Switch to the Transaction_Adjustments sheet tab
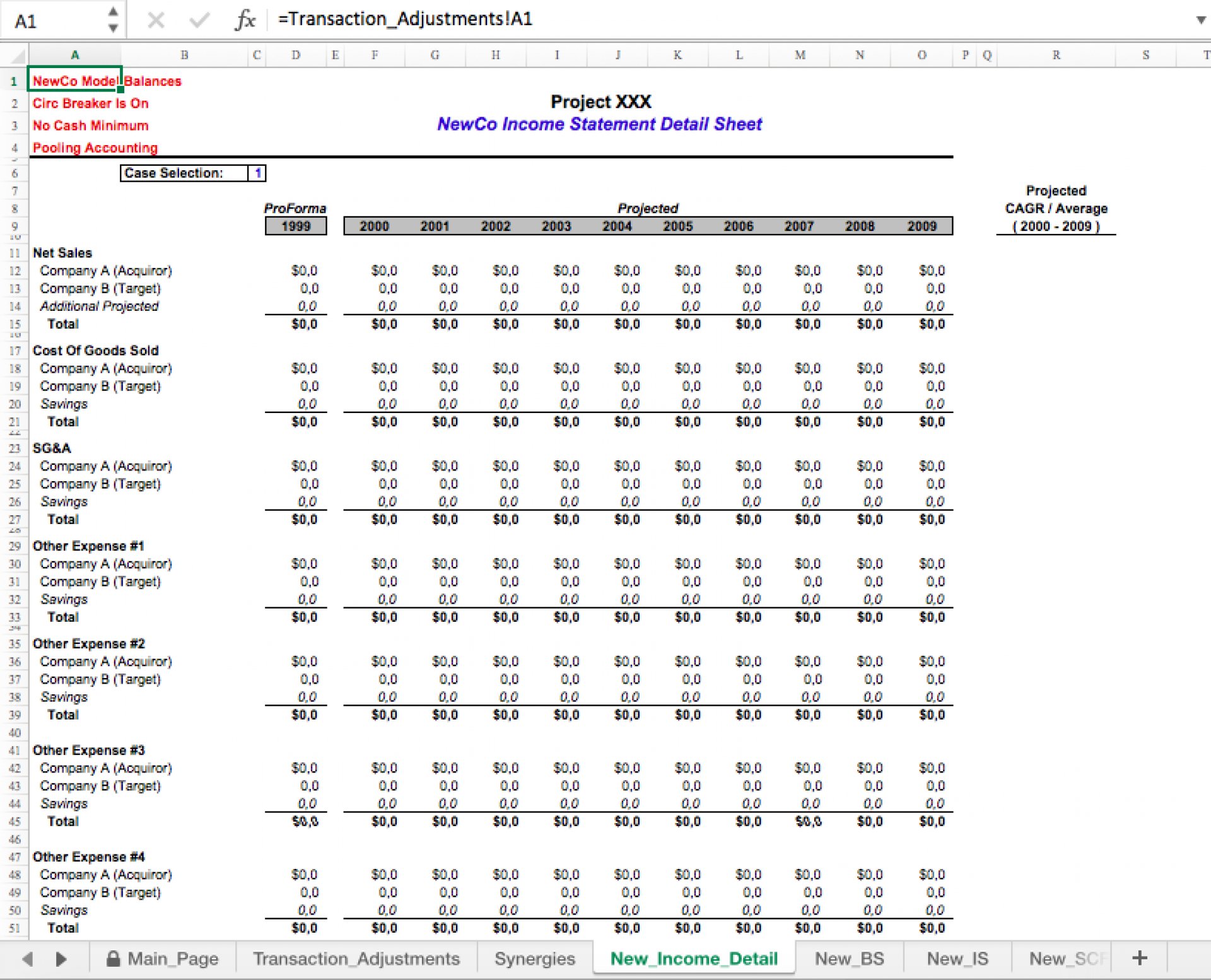 (x=356, y=959)
